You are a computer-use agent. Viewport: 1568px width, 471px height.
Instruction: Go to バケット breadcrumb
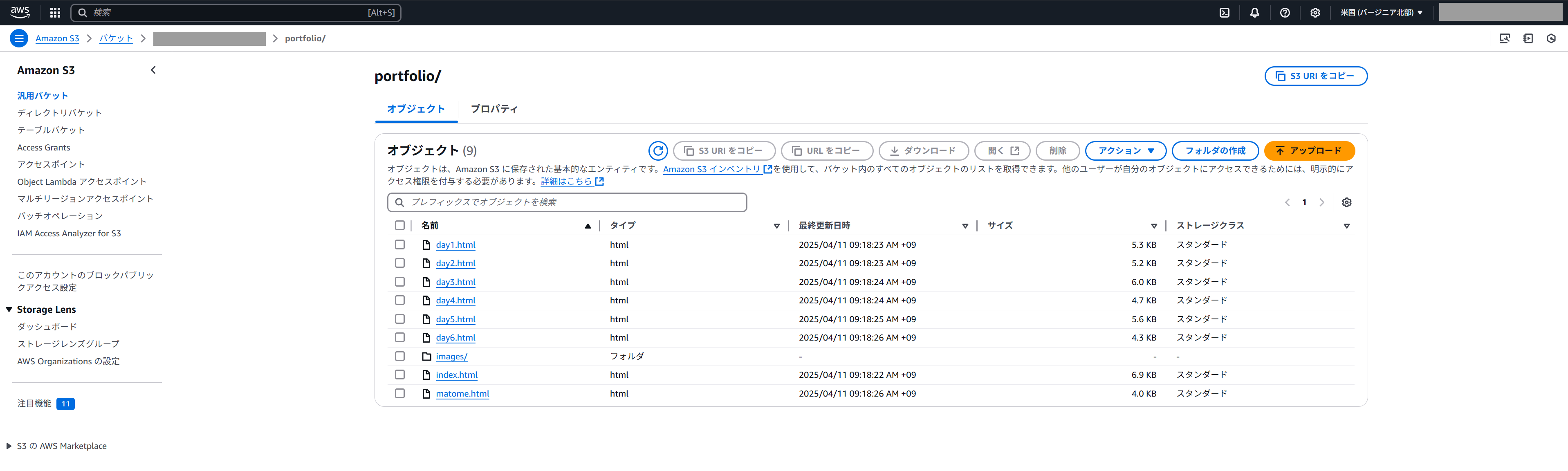(116, 38)
